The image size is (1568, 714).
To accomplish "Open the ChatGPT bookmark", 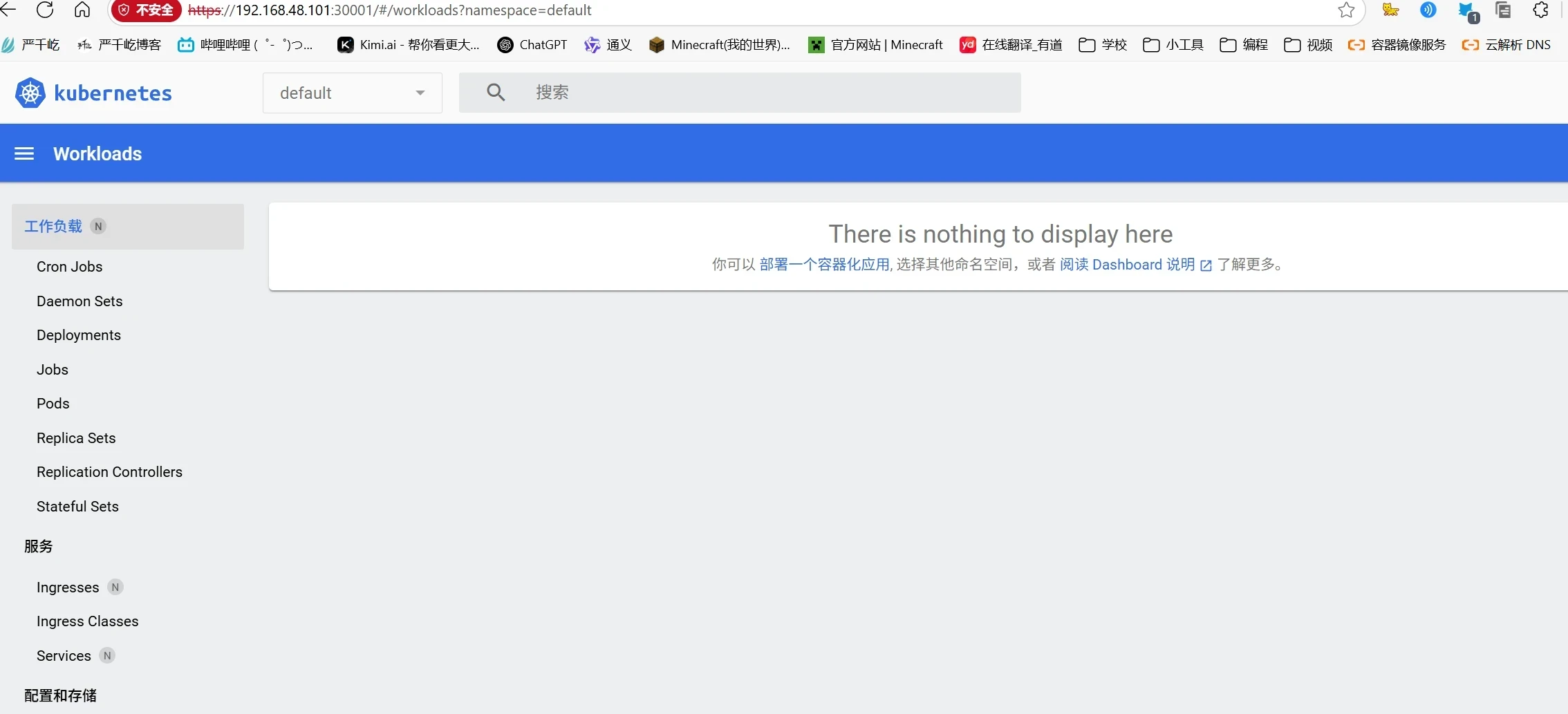I will [x=532, y=45].
